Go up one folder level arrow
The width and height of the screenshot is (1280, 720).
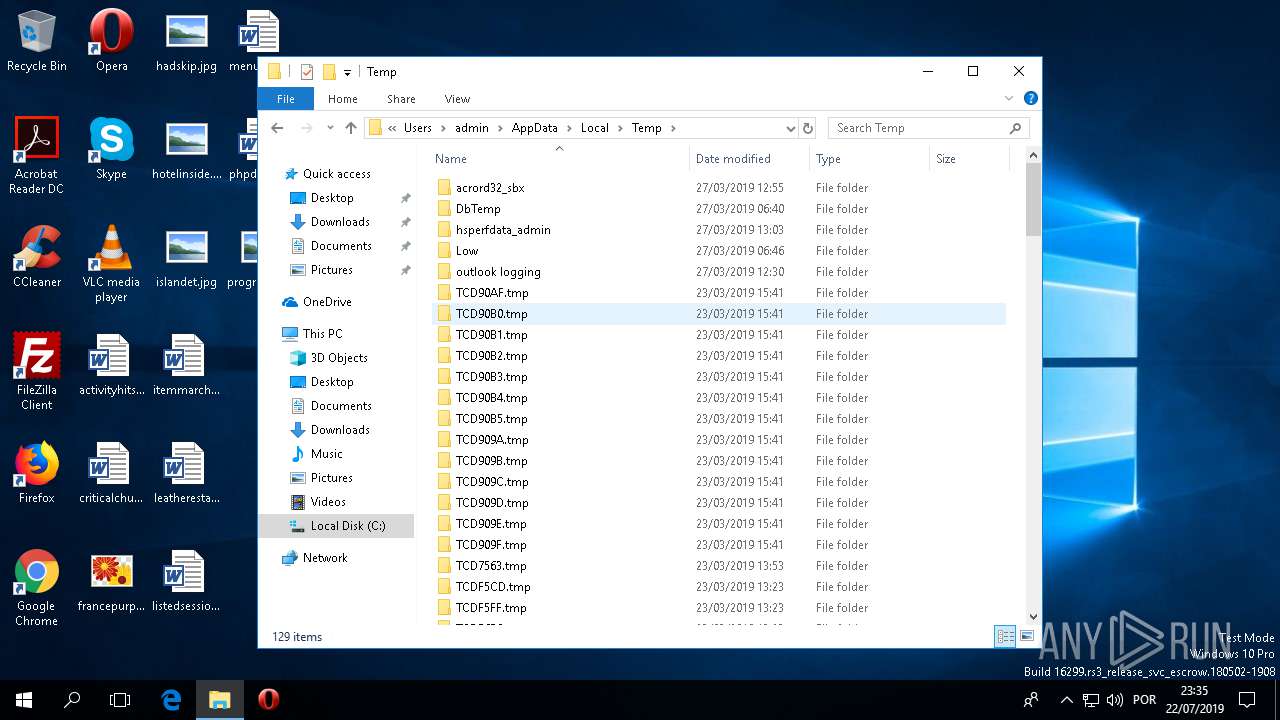click(x=351, y=128)
